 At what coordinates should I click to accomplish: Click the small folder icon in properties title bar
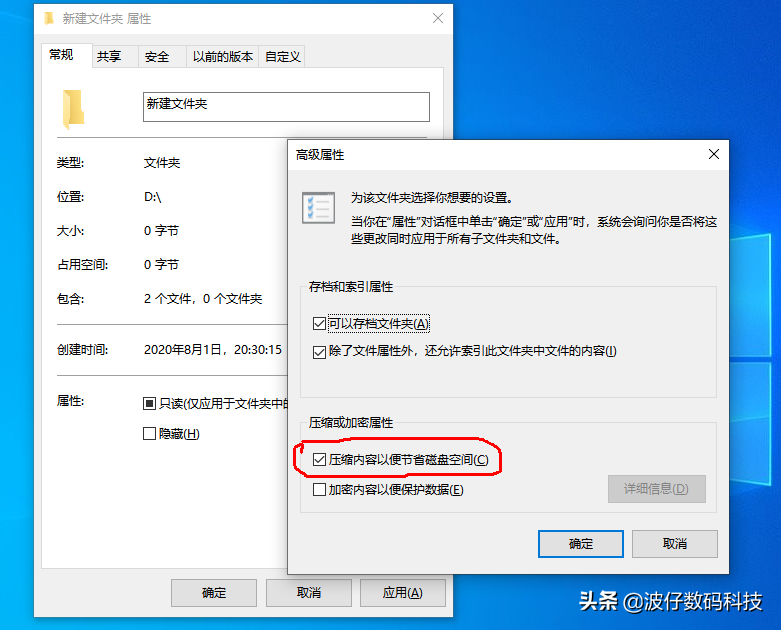pyautogui.click(x=49, y=19)
